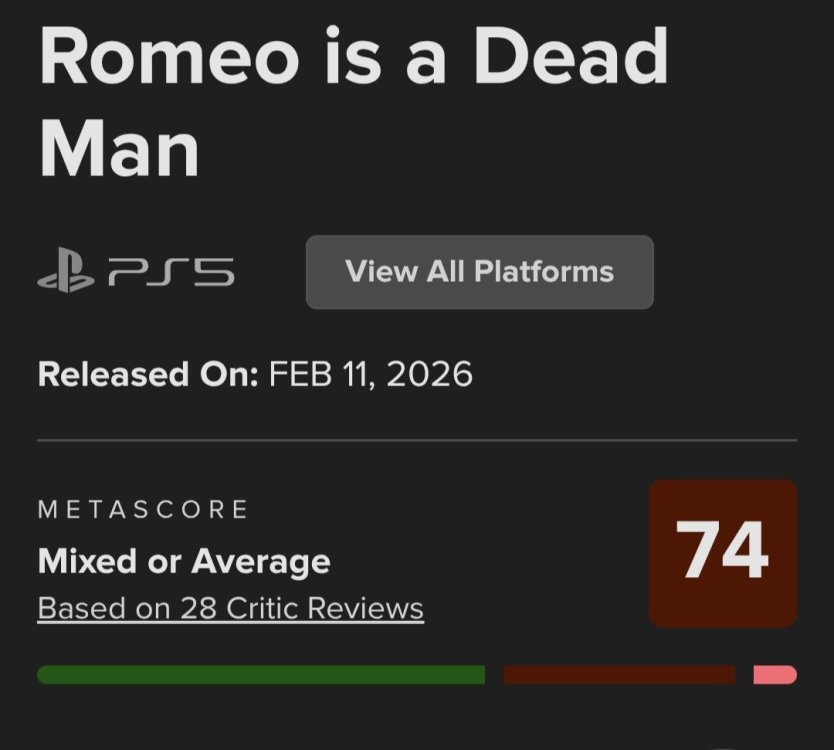
Task: Select the green positive reviews bar segment
Action: pyautogui.click(x=260, y=675)
